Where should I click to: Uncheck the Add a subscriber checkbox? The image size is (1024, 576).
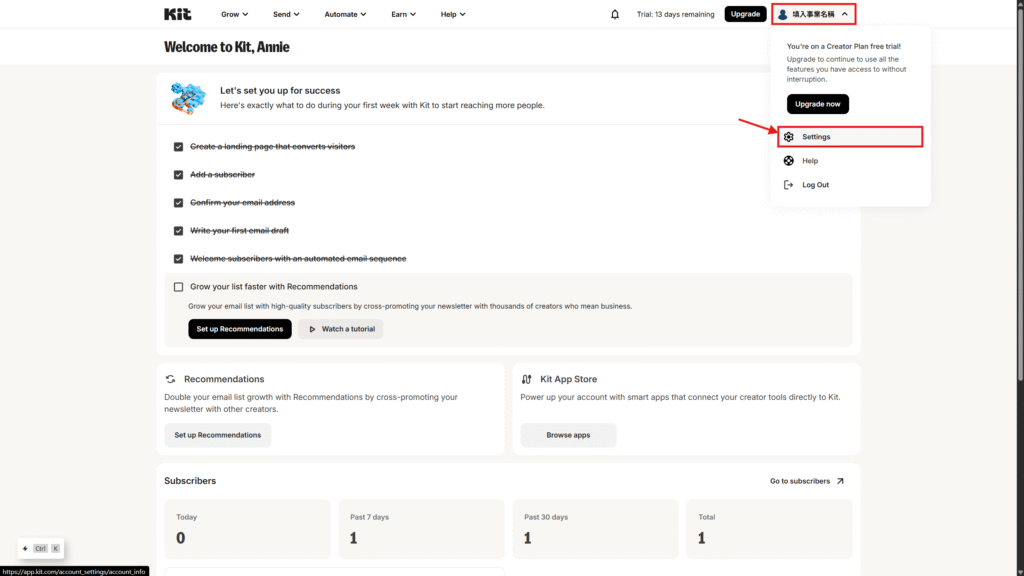pos(178,175)
